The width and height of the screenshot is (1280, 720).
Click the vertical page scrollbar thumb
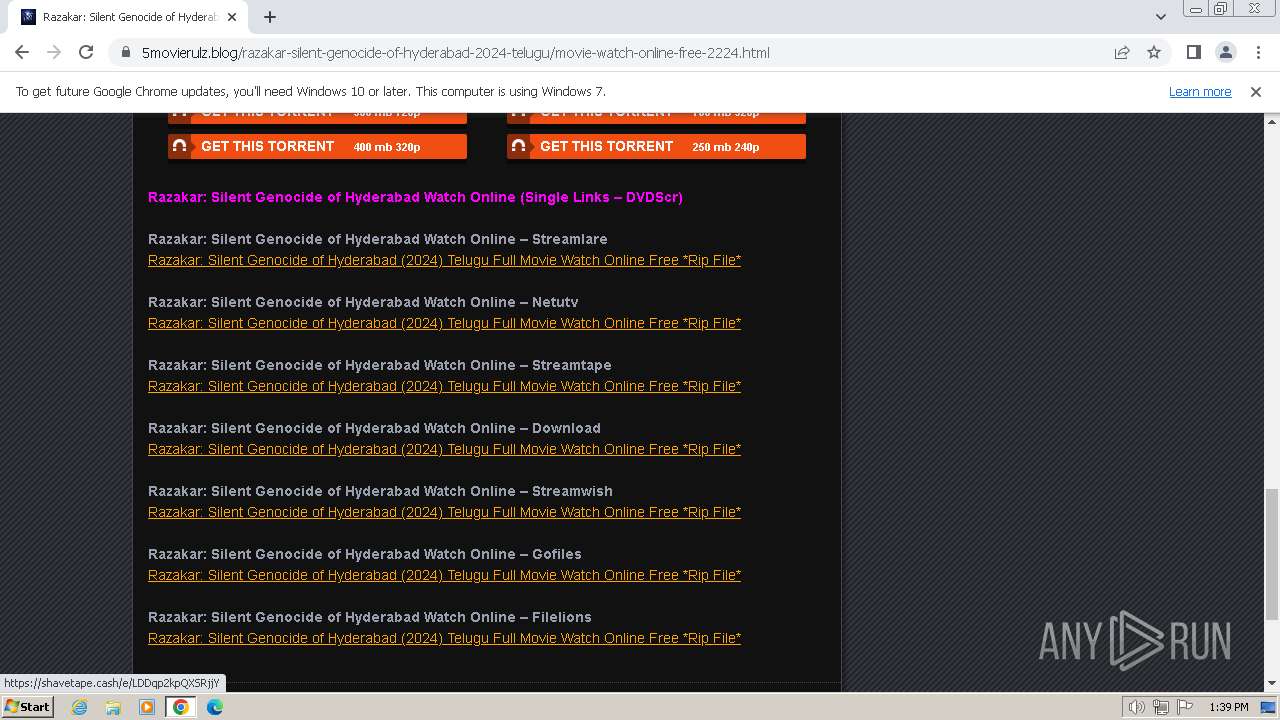pos(1272,554)
